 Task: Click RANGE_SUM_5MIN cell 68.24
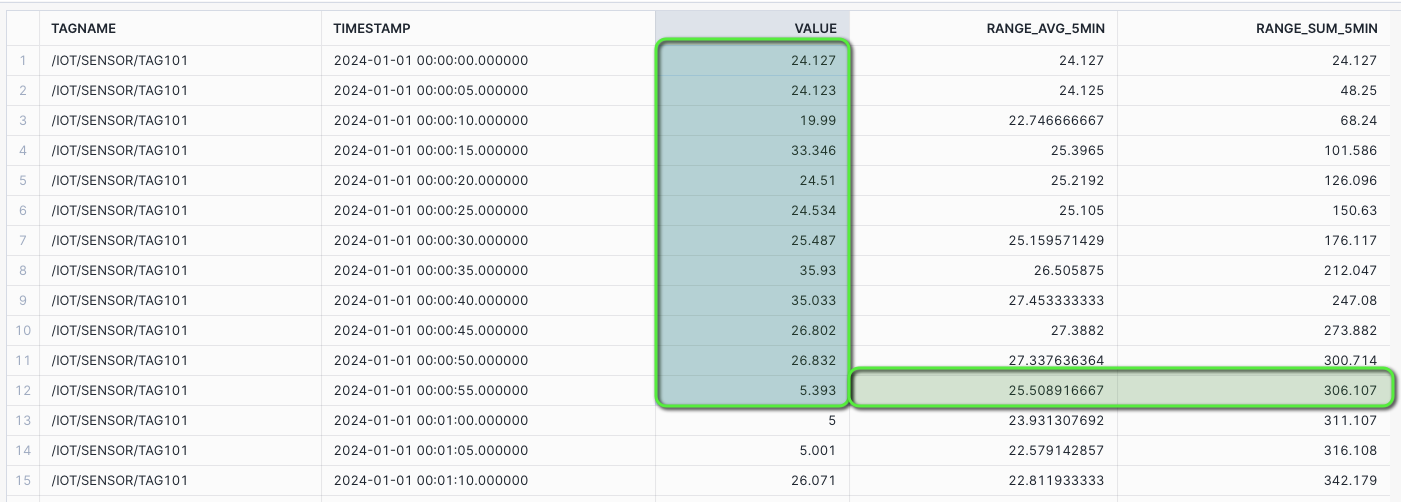tap(1254, 120)
